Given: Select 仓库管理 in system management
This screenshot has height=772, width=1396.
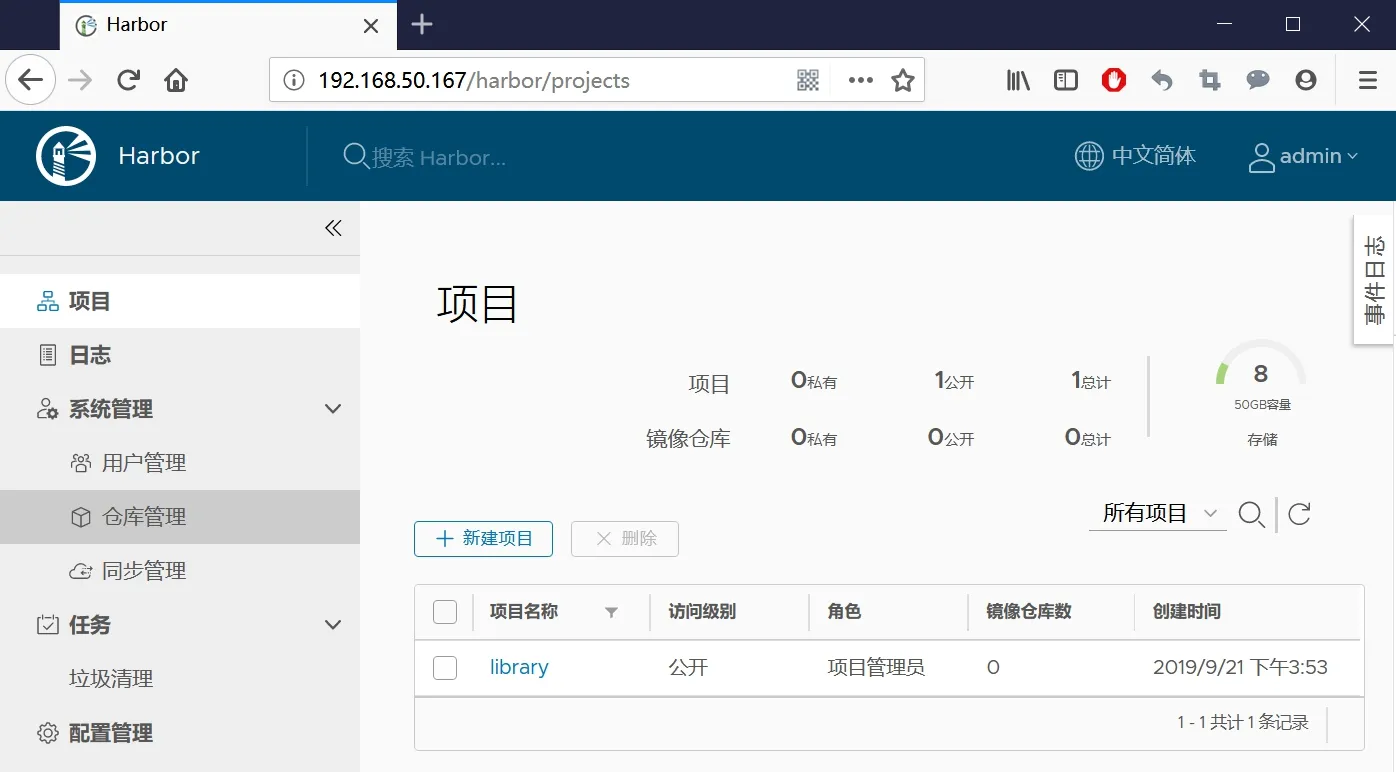Looking at the screenshot, I should (144, 517).
